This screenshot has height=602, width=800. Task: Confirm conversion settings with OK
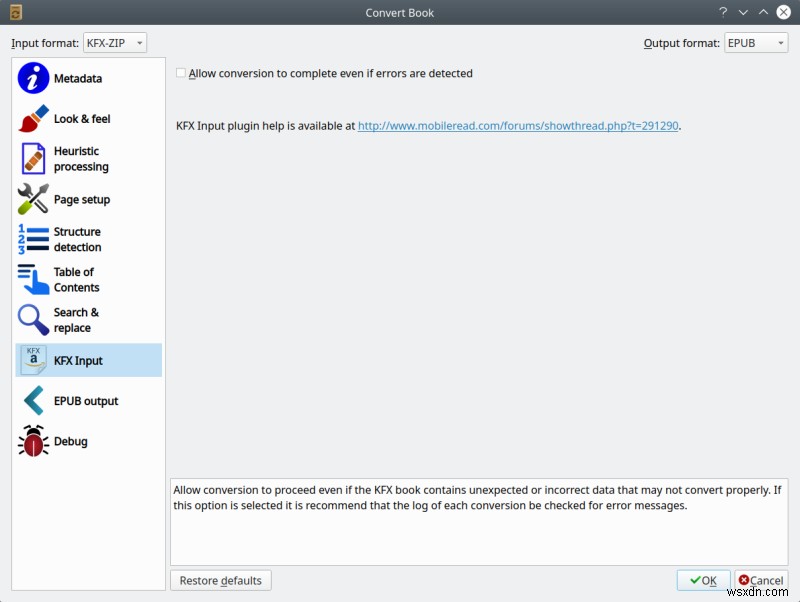pyautogui.click(x=703, y=580)
